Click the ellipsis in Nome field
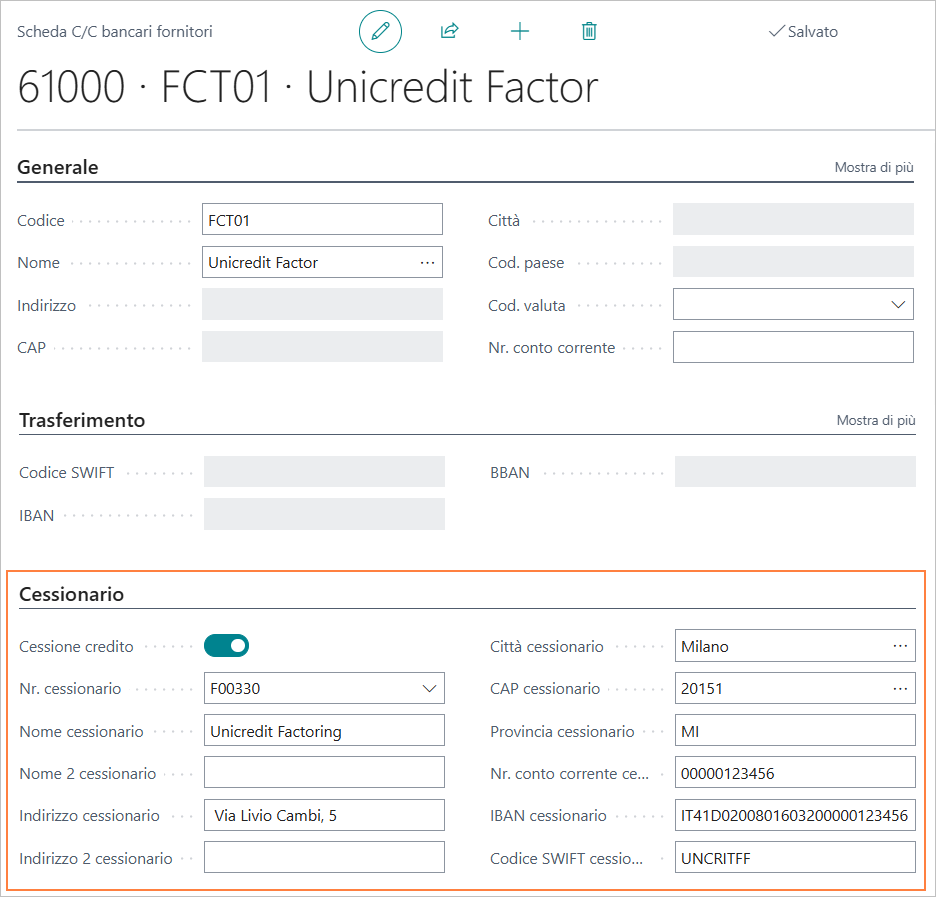Image resolution: width=936 pixels, height=897 pixels. [428, 262]
